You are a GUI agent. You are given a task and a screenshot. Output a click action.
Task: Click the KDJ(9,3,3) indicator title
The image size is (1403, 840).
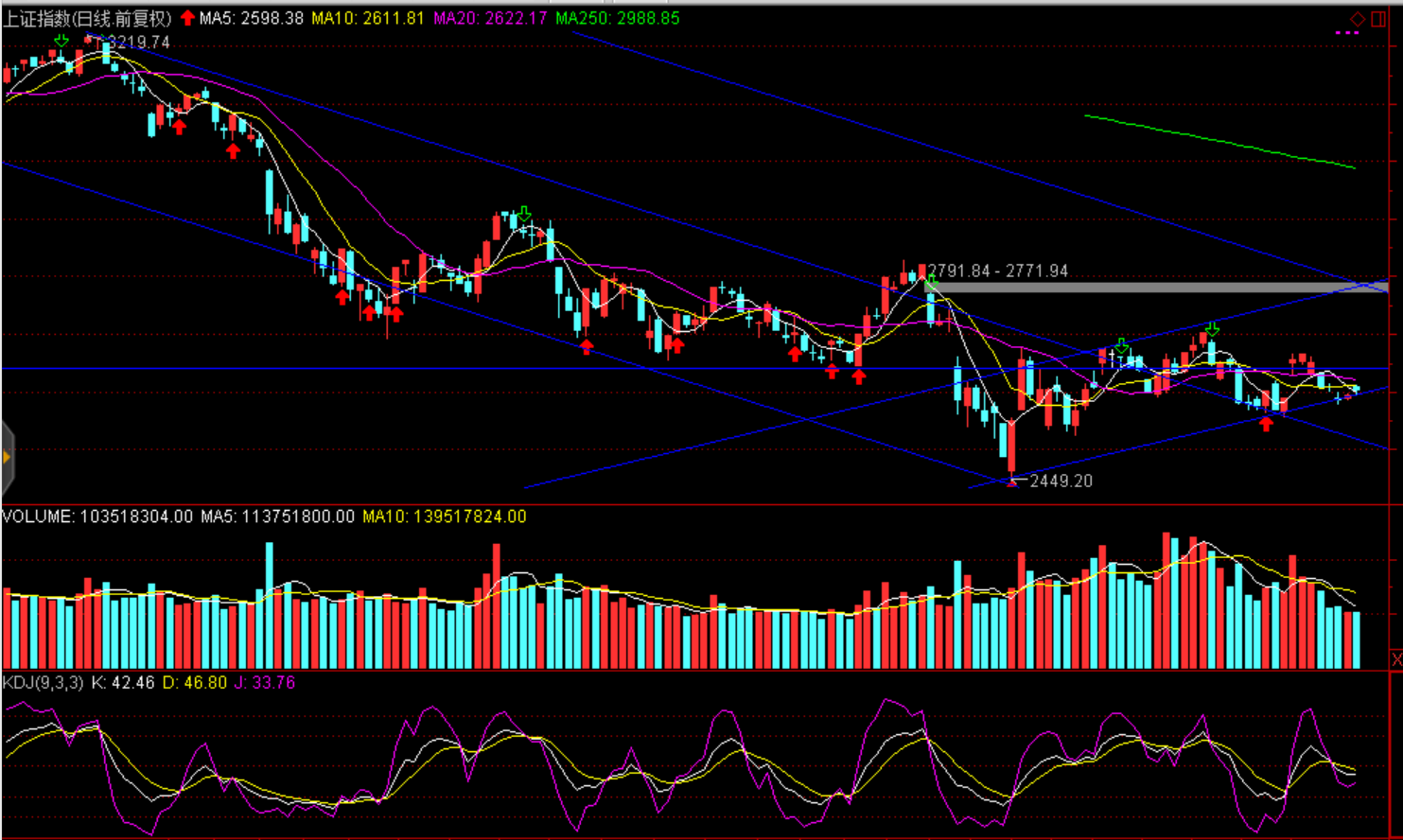pyautogui.click(x=44, y=682)
